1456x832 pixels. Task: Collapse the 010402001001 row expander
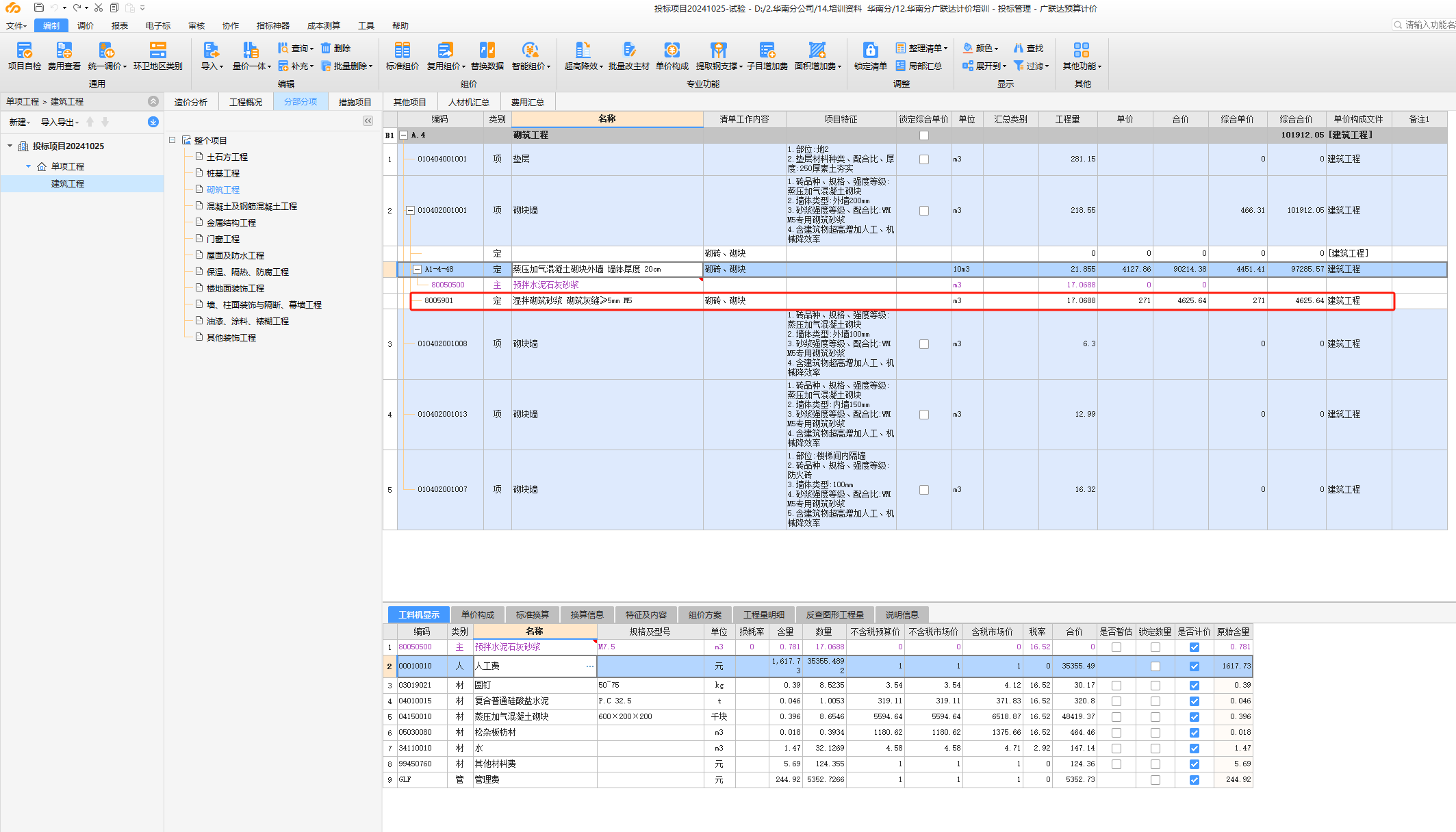click(410, 211)
